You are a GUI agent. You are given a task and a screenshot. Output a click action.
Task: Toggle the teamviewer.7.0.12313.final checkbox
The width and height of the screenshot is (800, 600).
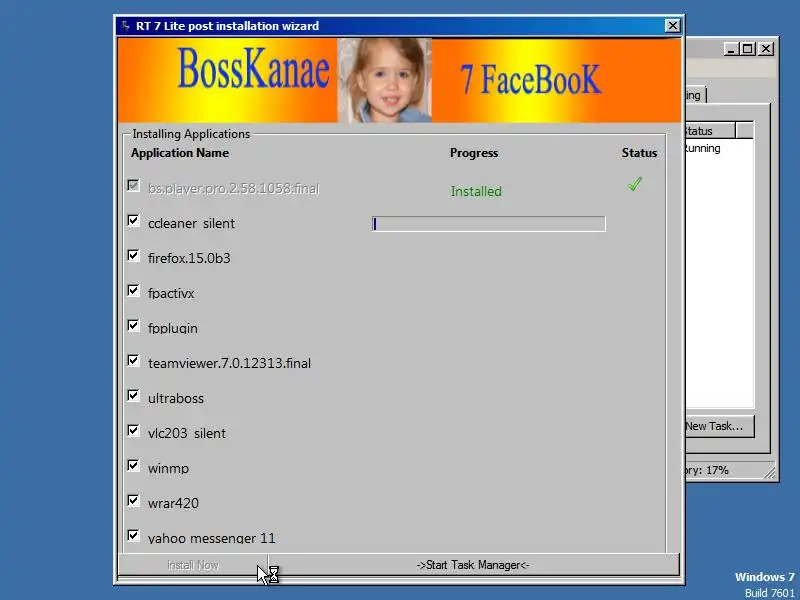pos(133,361)
